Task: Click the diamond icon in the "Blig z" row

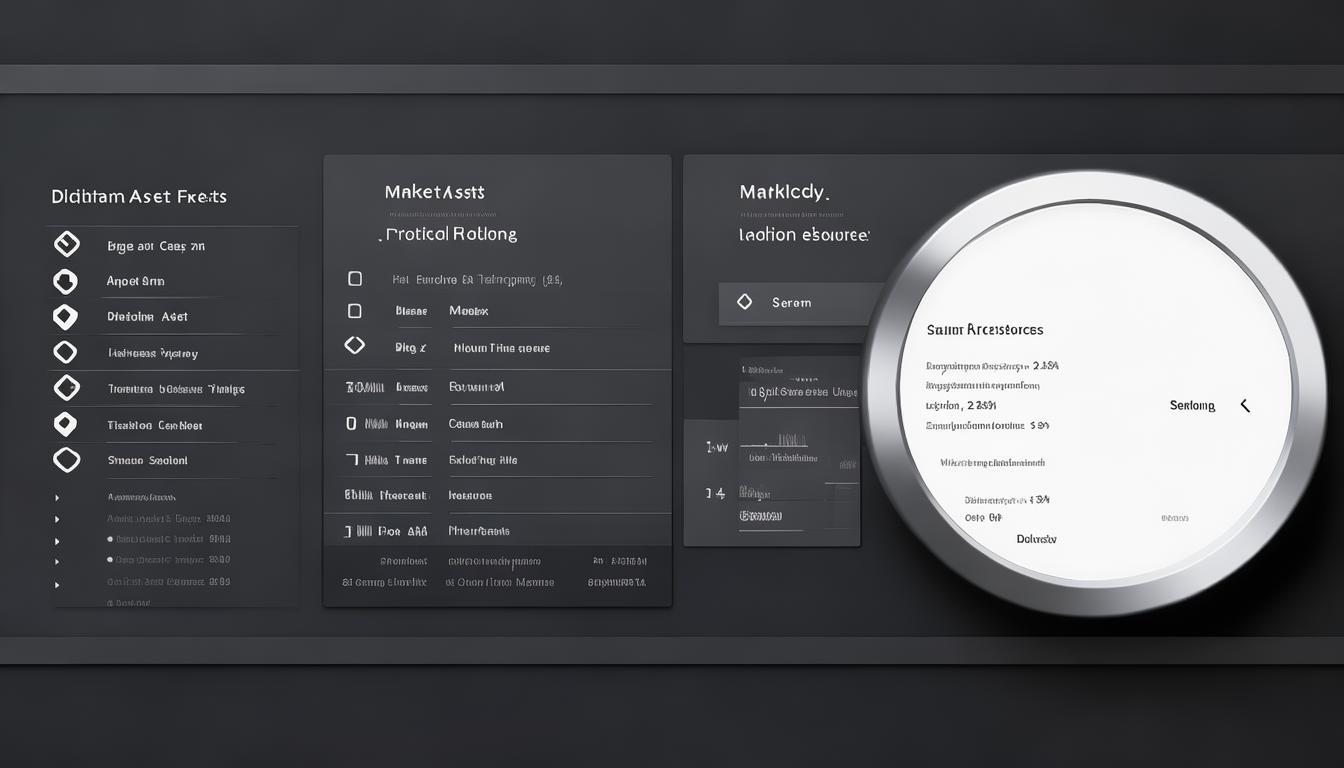Action: (354, 346)
